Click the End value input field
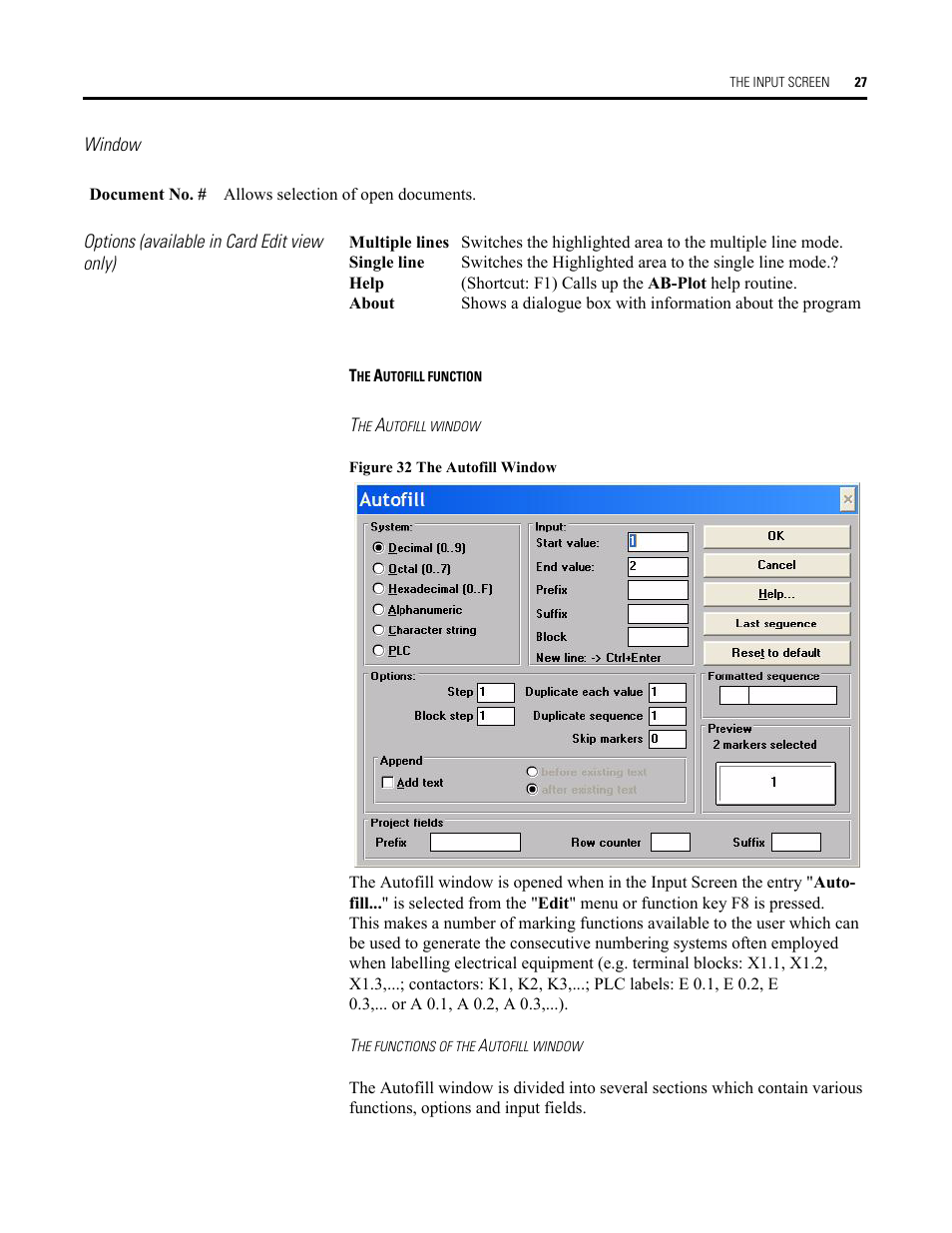Viewport: 952px width, 1233px height. click(x=658, y=566)
